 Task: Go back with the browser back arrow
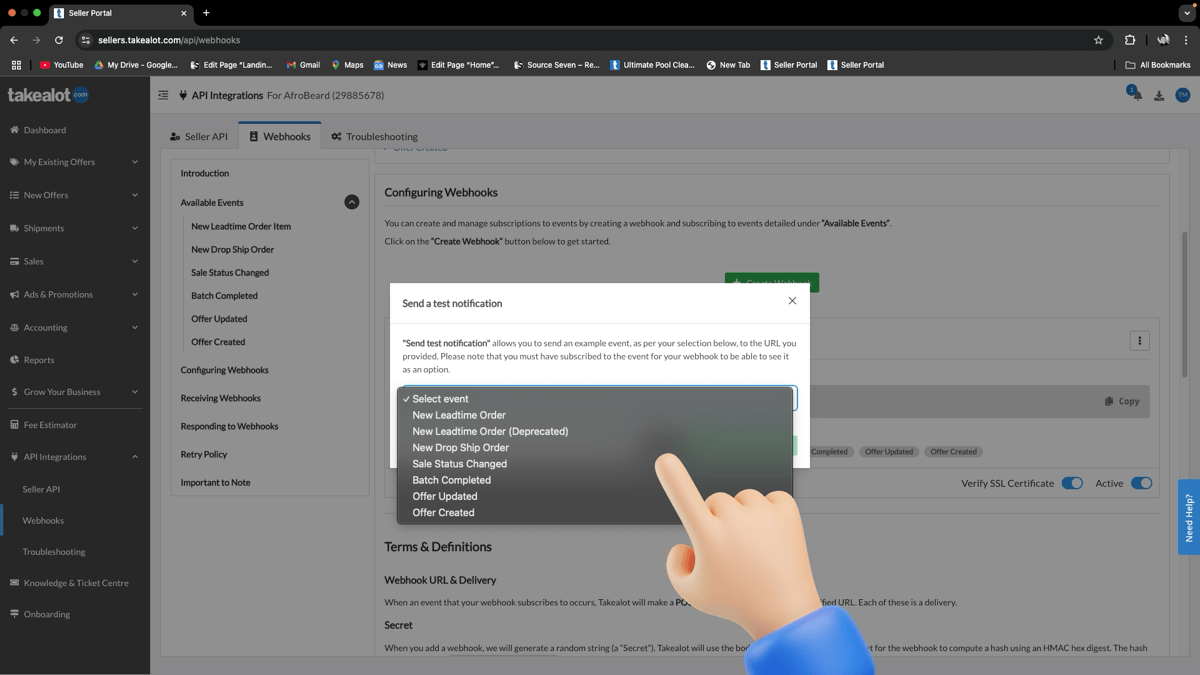pyautogui.click(x=14, y=40)
